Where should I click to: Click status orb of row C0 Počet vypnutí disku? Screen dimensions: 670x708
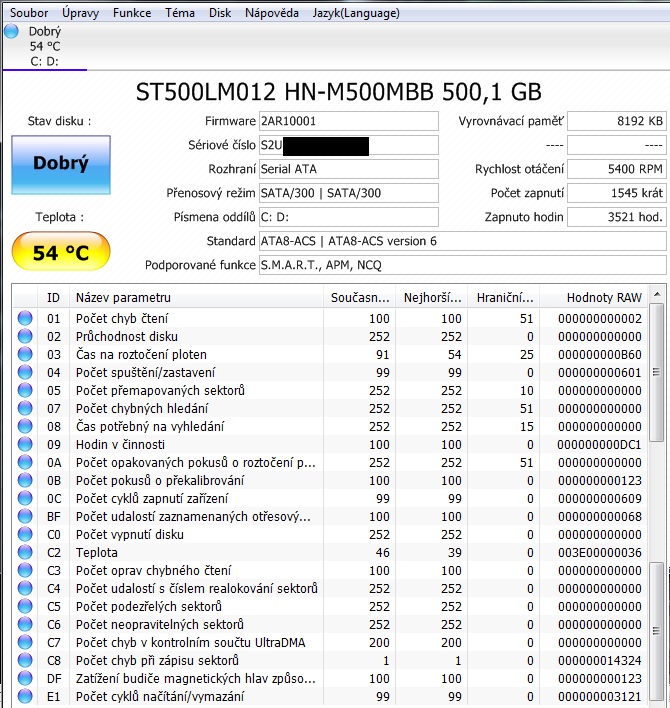[x=25, y=534]
